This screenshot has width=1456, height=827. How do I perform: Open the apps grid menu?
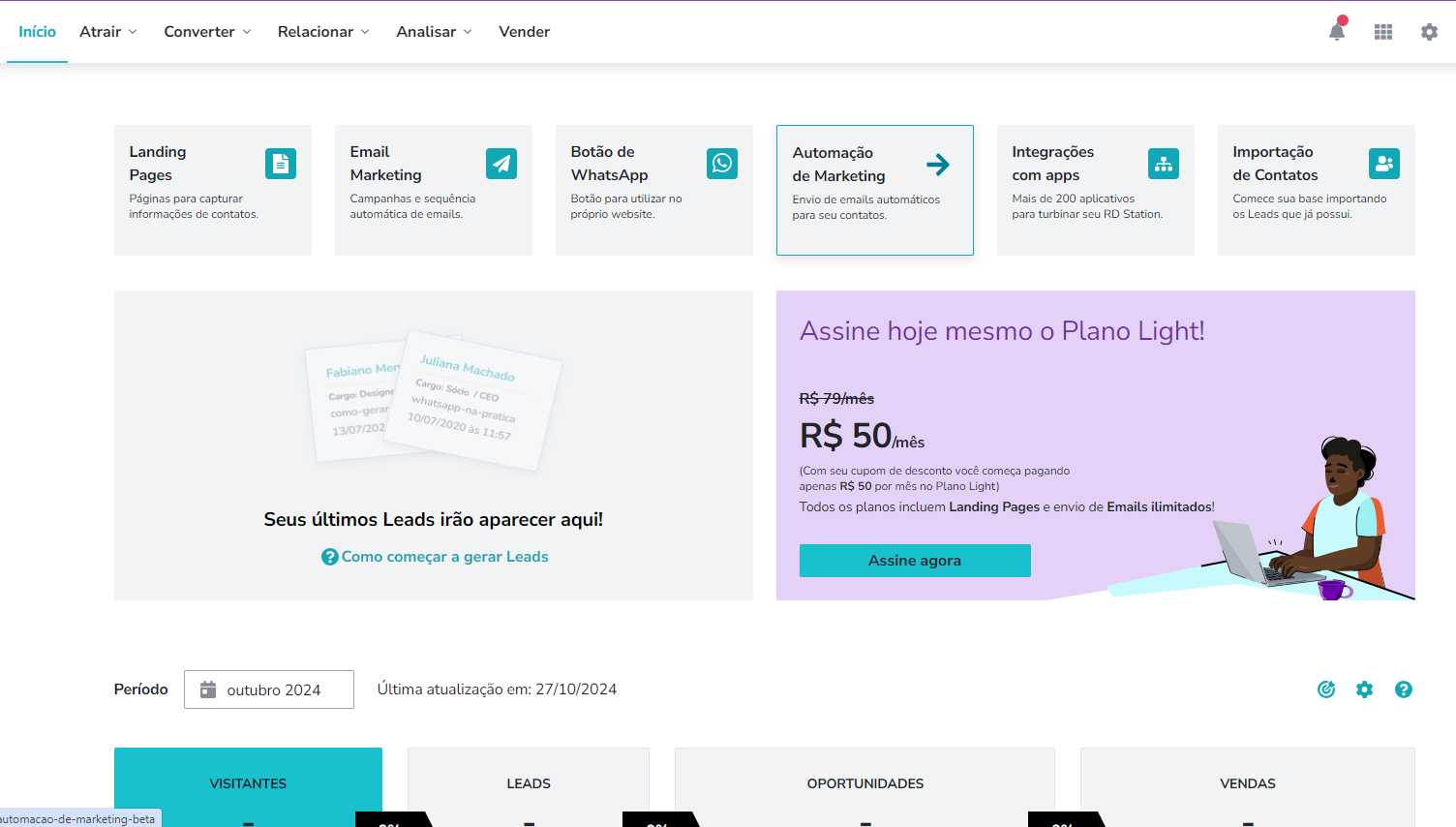pos(1383,32)
